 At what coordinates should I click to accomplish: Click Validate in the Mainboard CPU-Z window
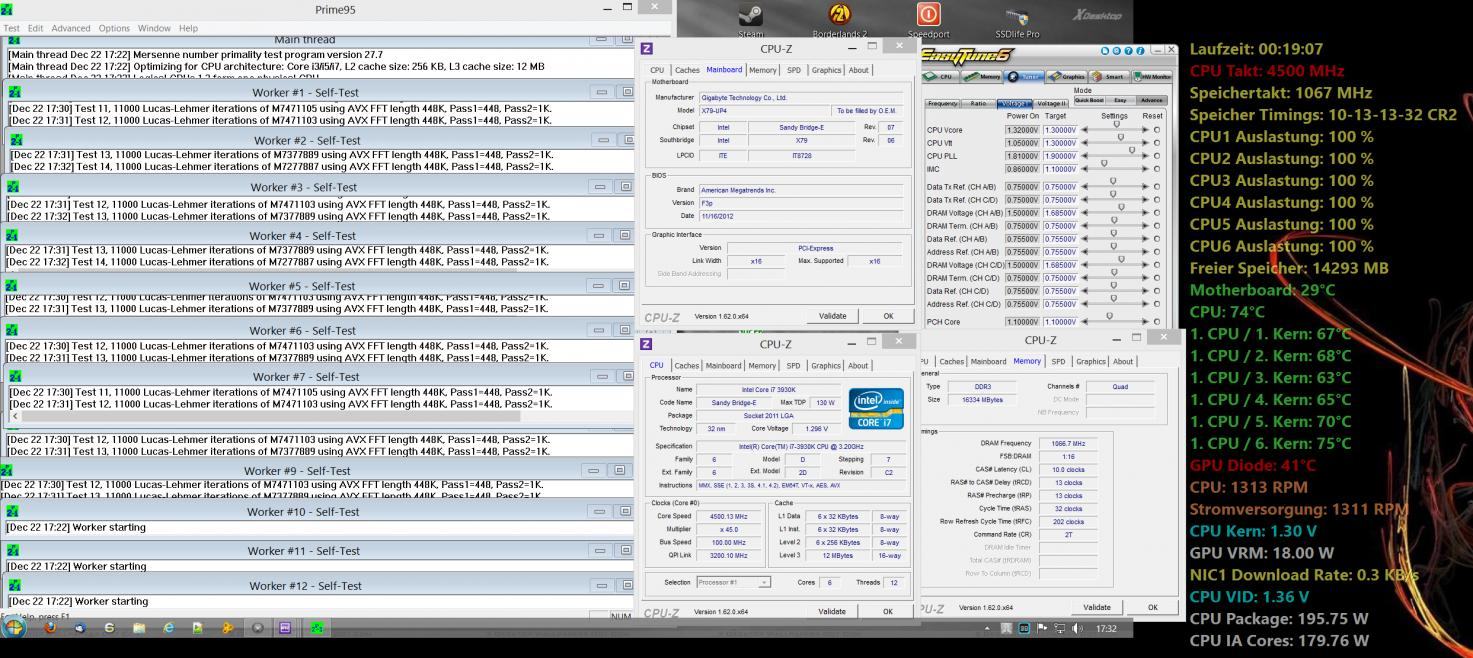(832, 316)
